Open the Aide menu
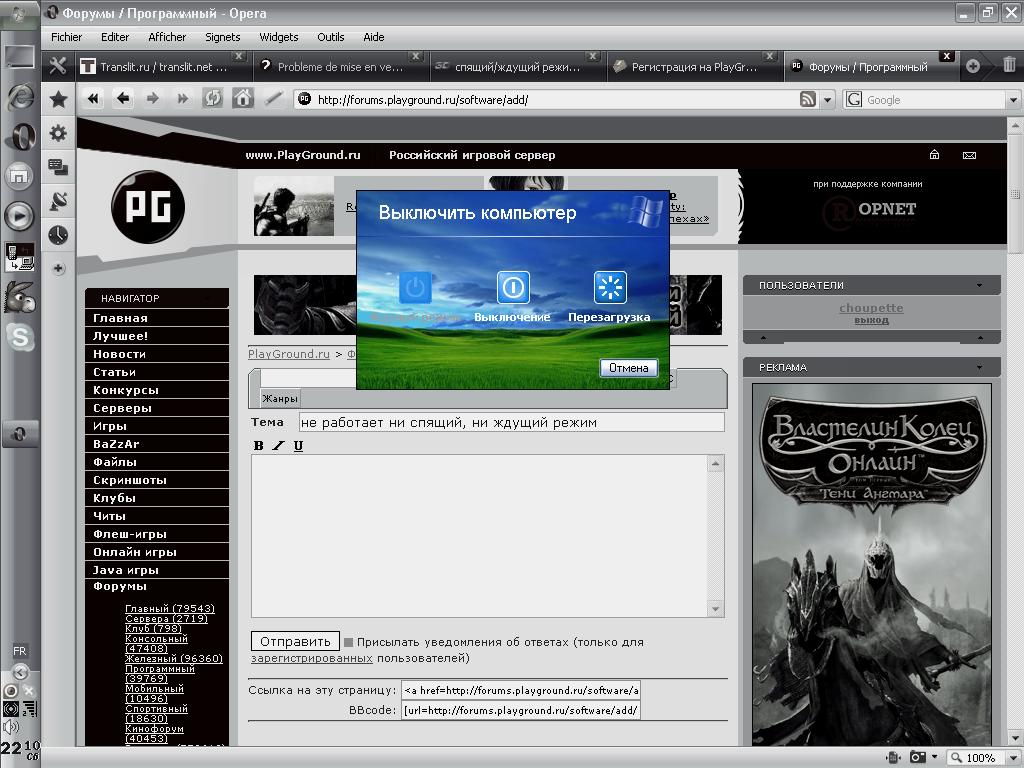The image size is (1024, 768). 374,37
